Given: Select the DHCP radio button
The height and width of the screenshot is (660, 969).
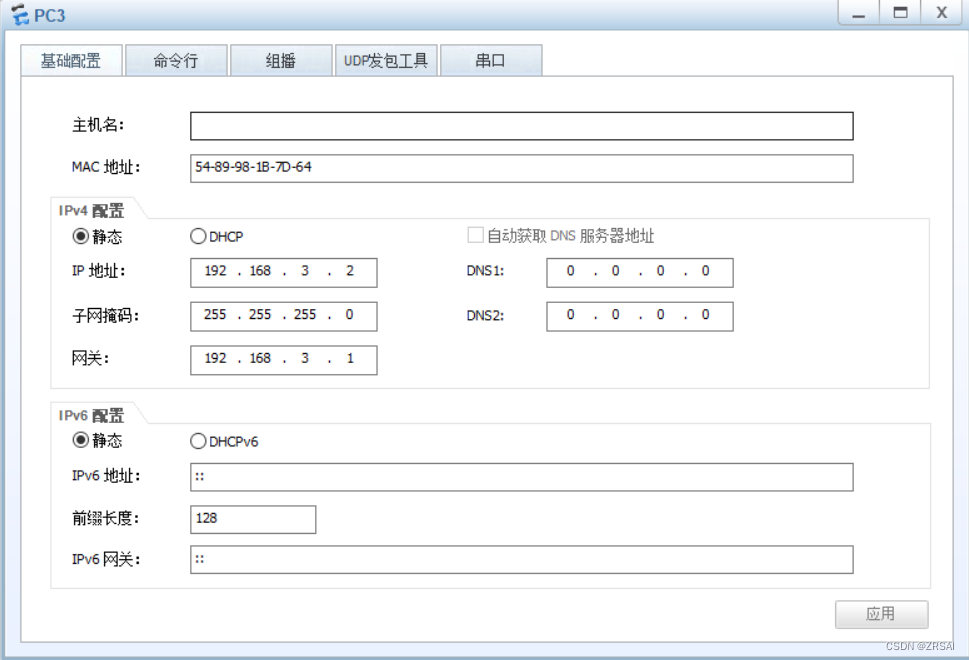Looking at the screenshot, I should tap(198, 236).
